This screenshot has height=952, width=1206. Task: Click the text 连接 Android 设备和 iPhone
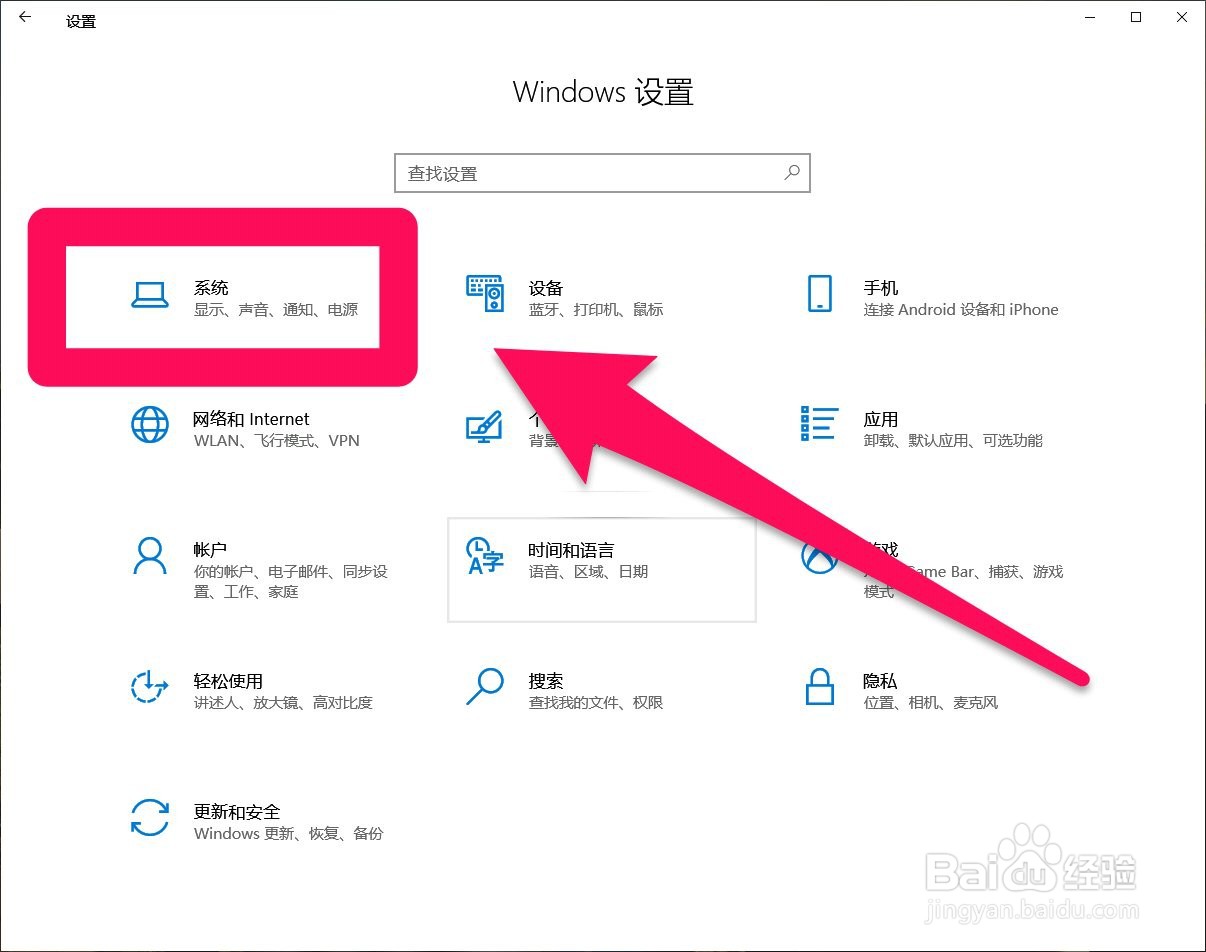click(x=961, y=310)
